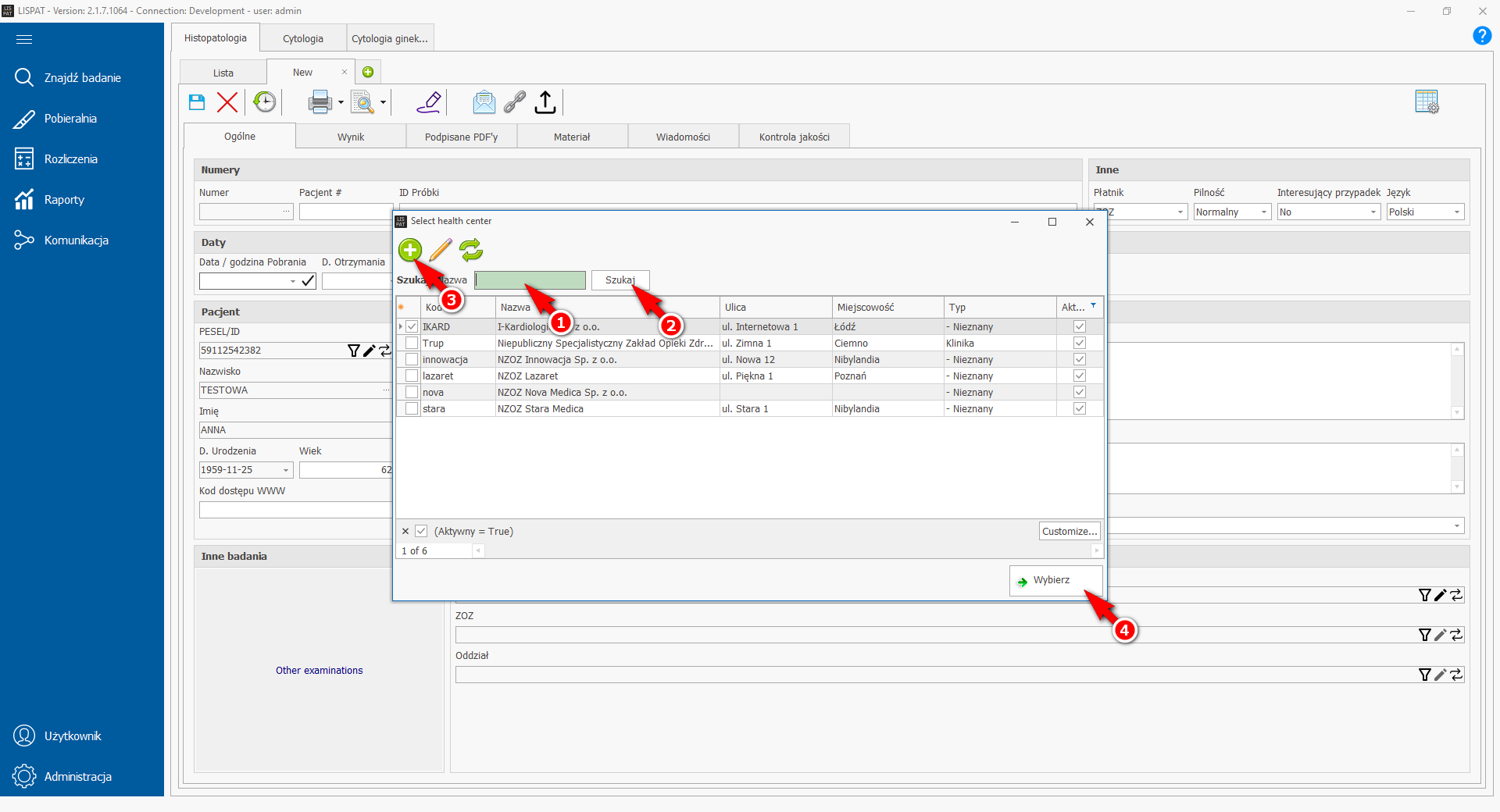
Task: Click the green add health center icon
Action: [409, 250]
